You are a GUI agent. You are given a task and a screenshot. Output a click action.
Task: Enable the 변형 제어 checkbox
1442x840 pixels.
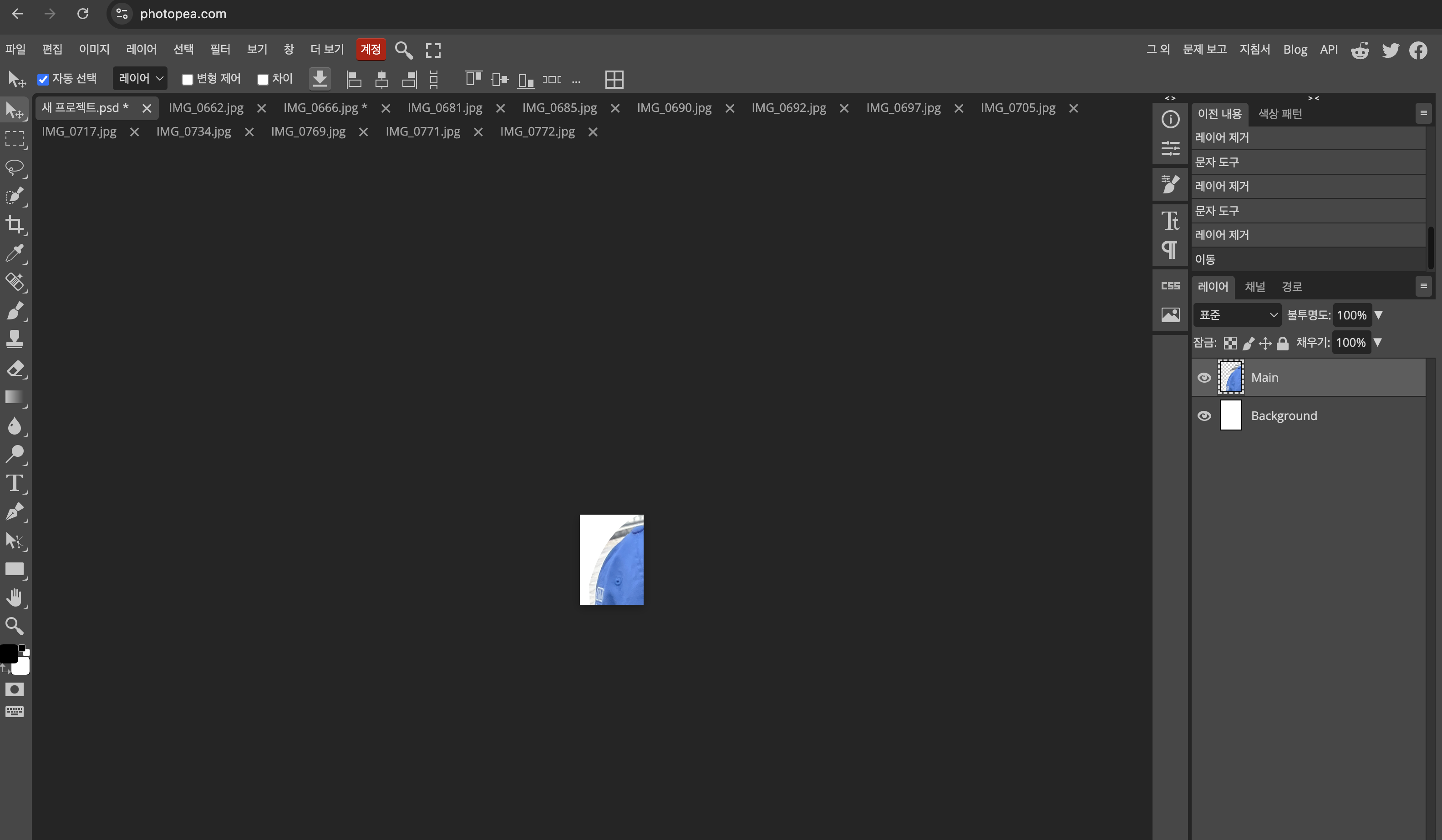pos(187,80)
